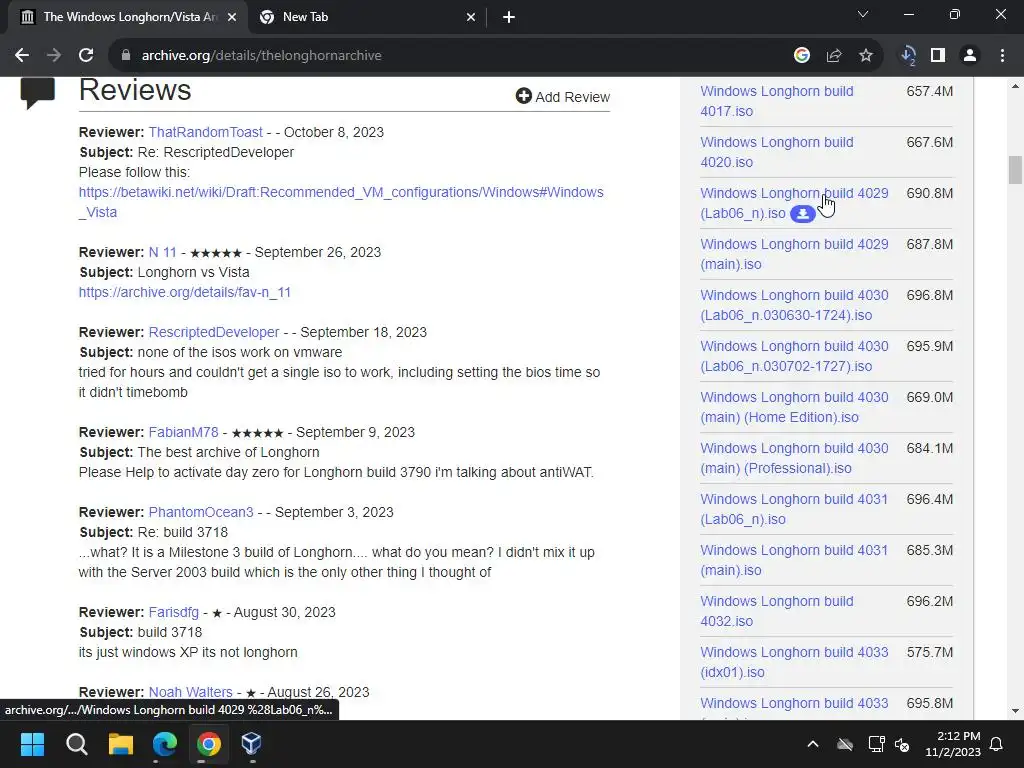Click the Add Review button

563,97
